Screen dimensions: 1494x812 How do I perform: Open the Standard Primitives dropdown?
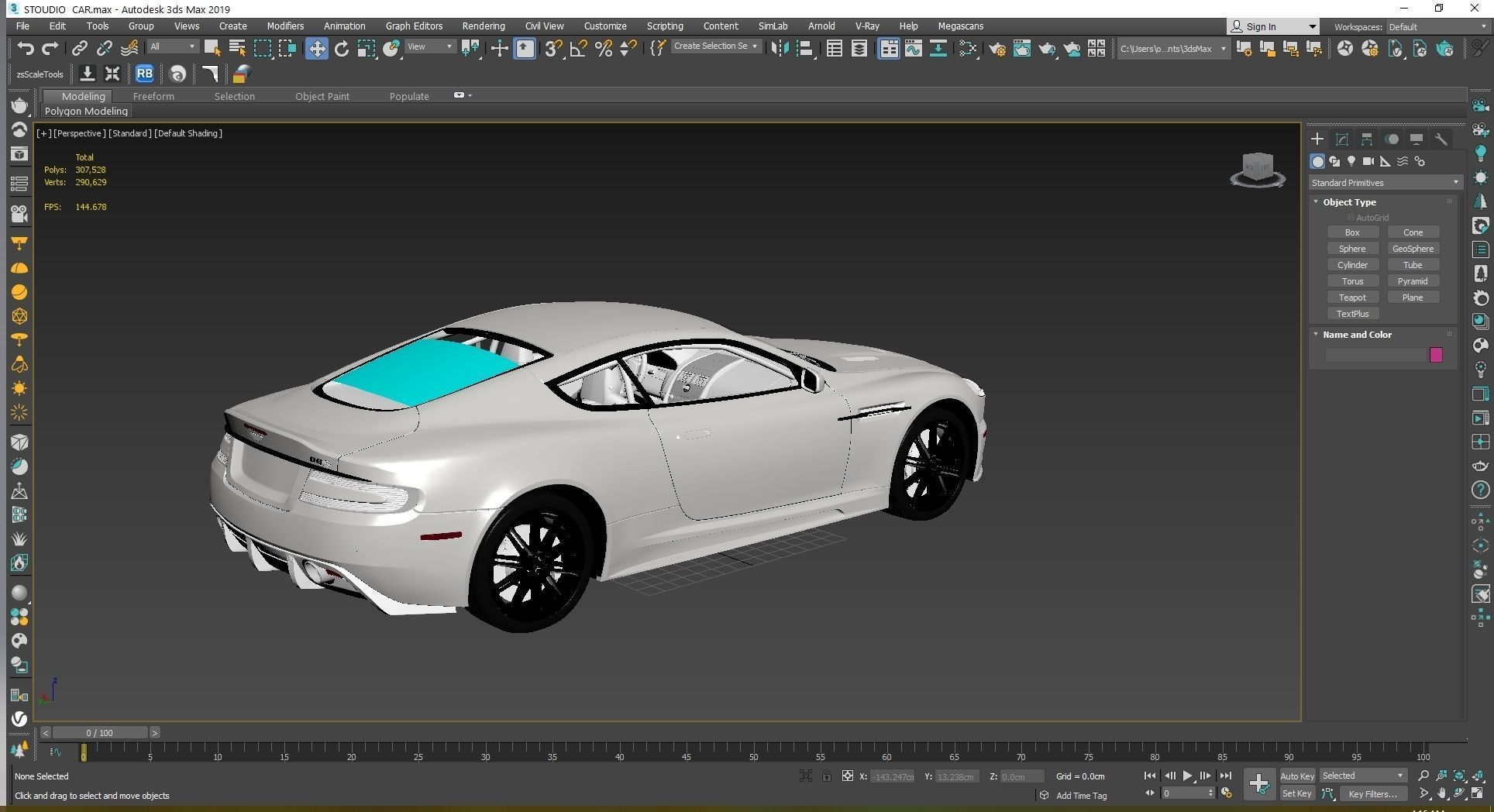pyautogui.click(x=1385, y=183)
